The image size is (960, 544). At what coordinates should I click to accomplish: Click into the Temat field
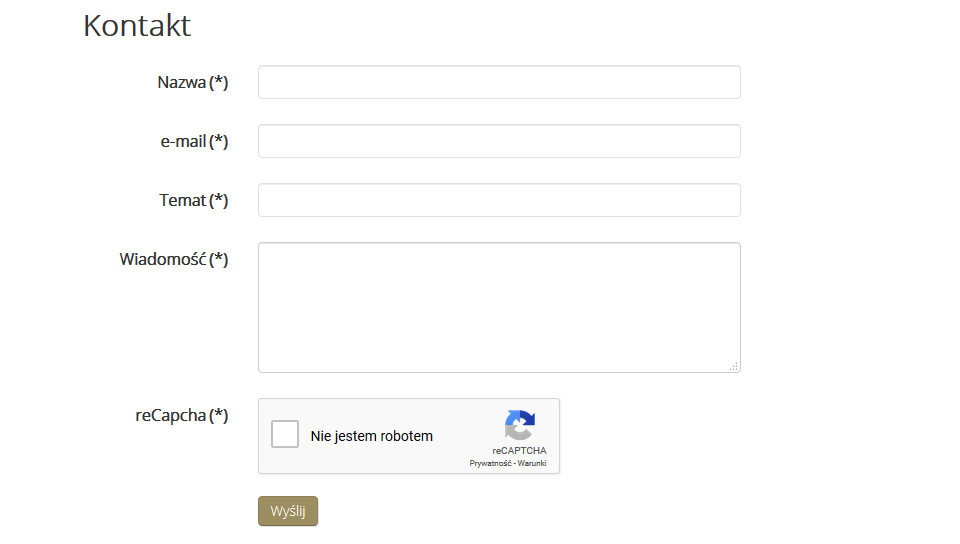click(499, 200)
